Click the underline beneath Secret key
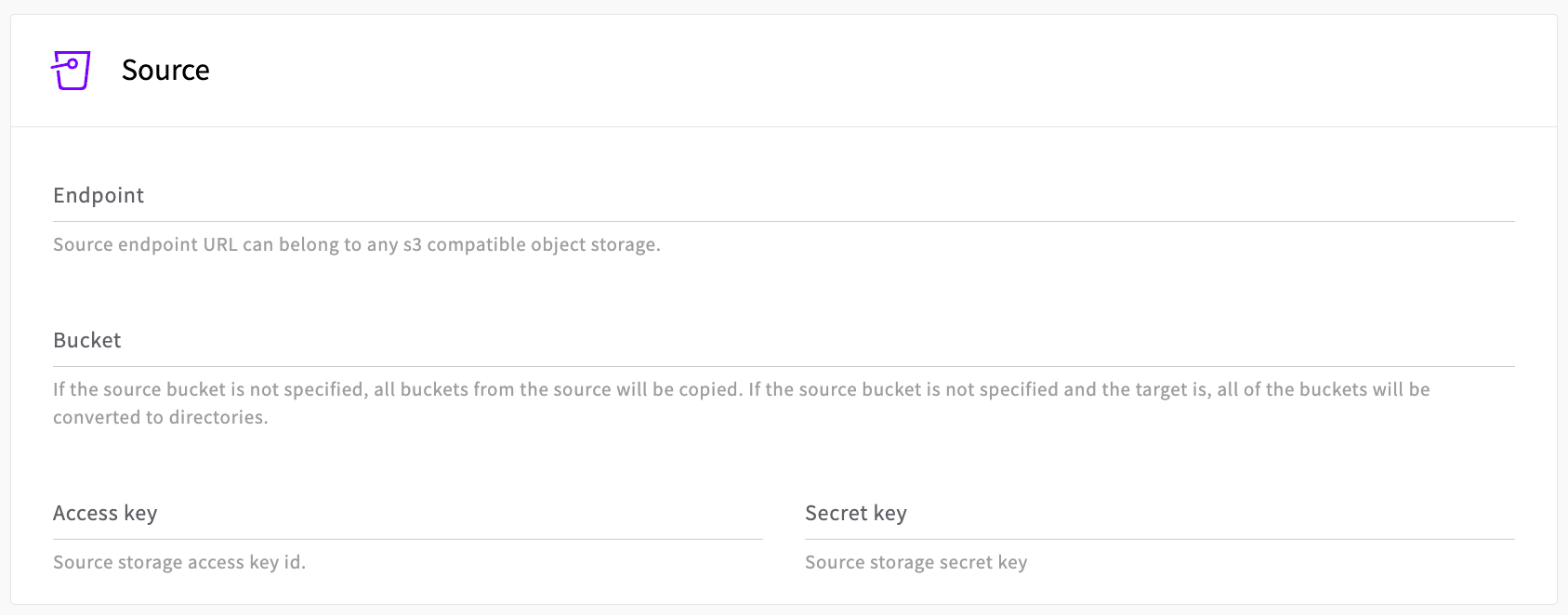Screen dimensions: 1568x615 pos(1159,539)
